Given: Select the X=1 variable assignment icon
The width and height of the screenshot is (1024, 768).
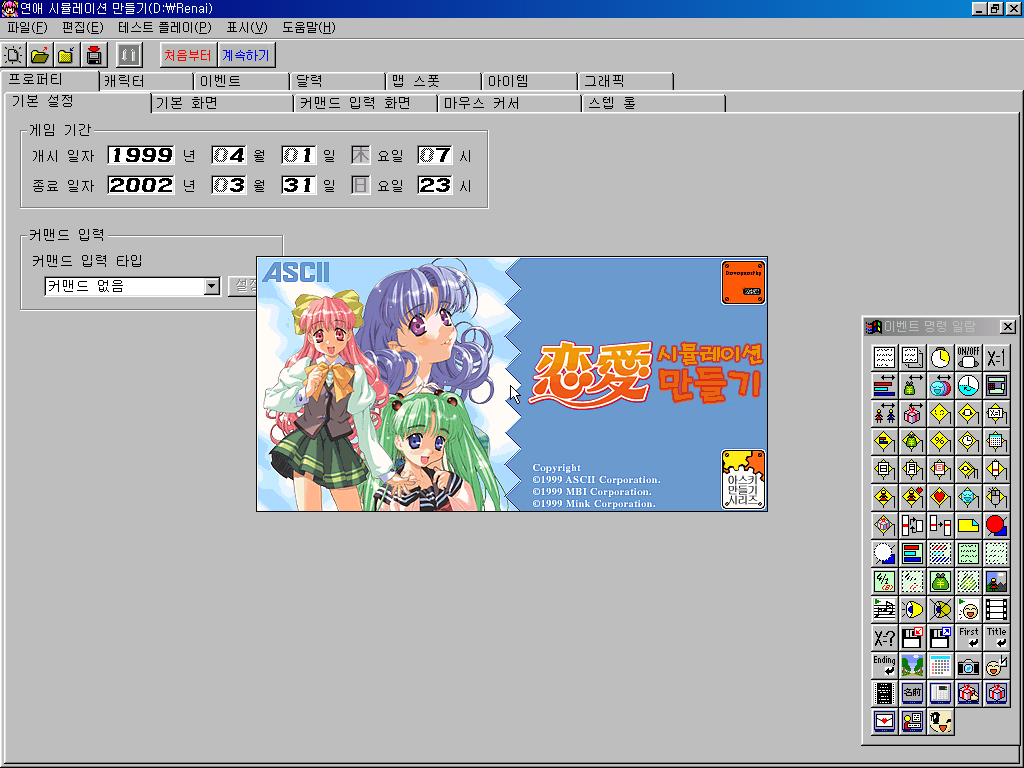Looking at the screenshot, I should coord(996,358).
